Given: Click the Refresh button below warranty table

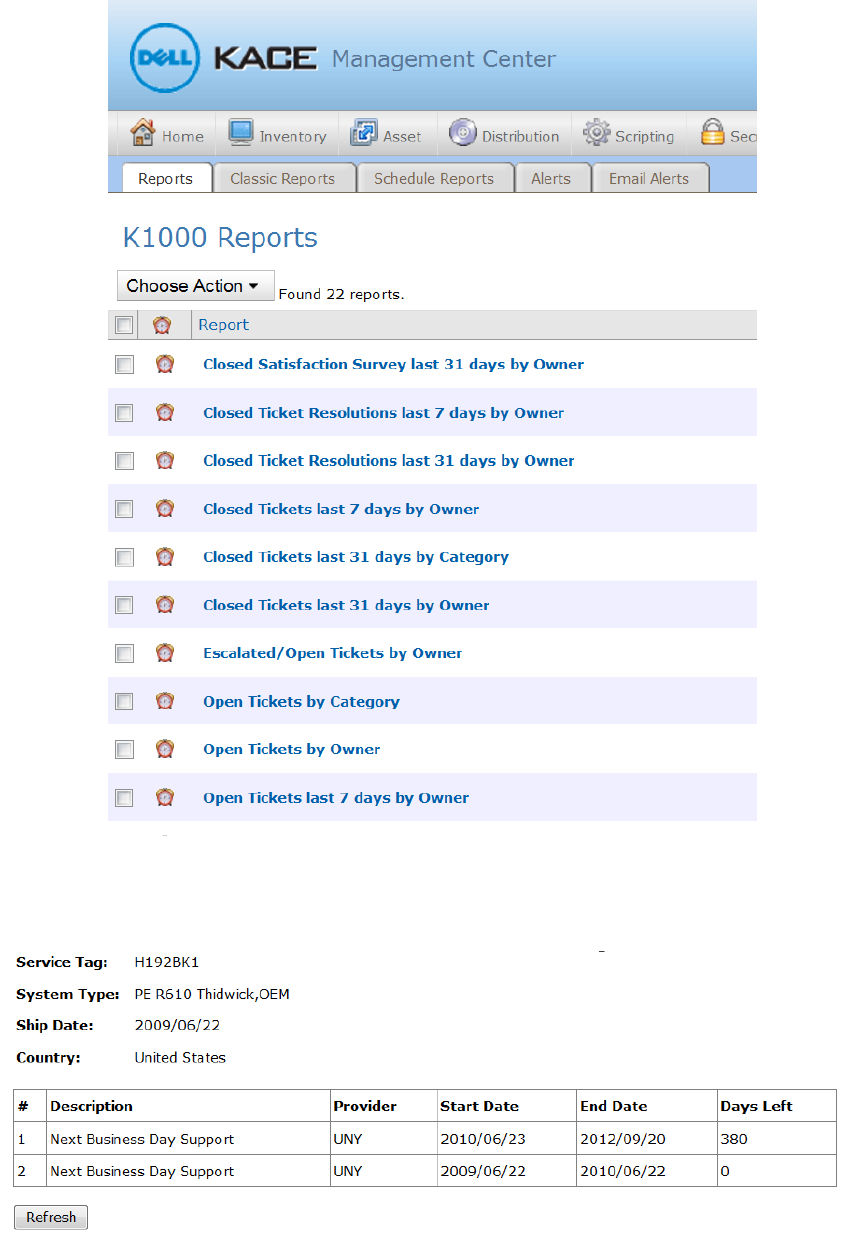Looking at the screenshot, I should click(51, 1217).
